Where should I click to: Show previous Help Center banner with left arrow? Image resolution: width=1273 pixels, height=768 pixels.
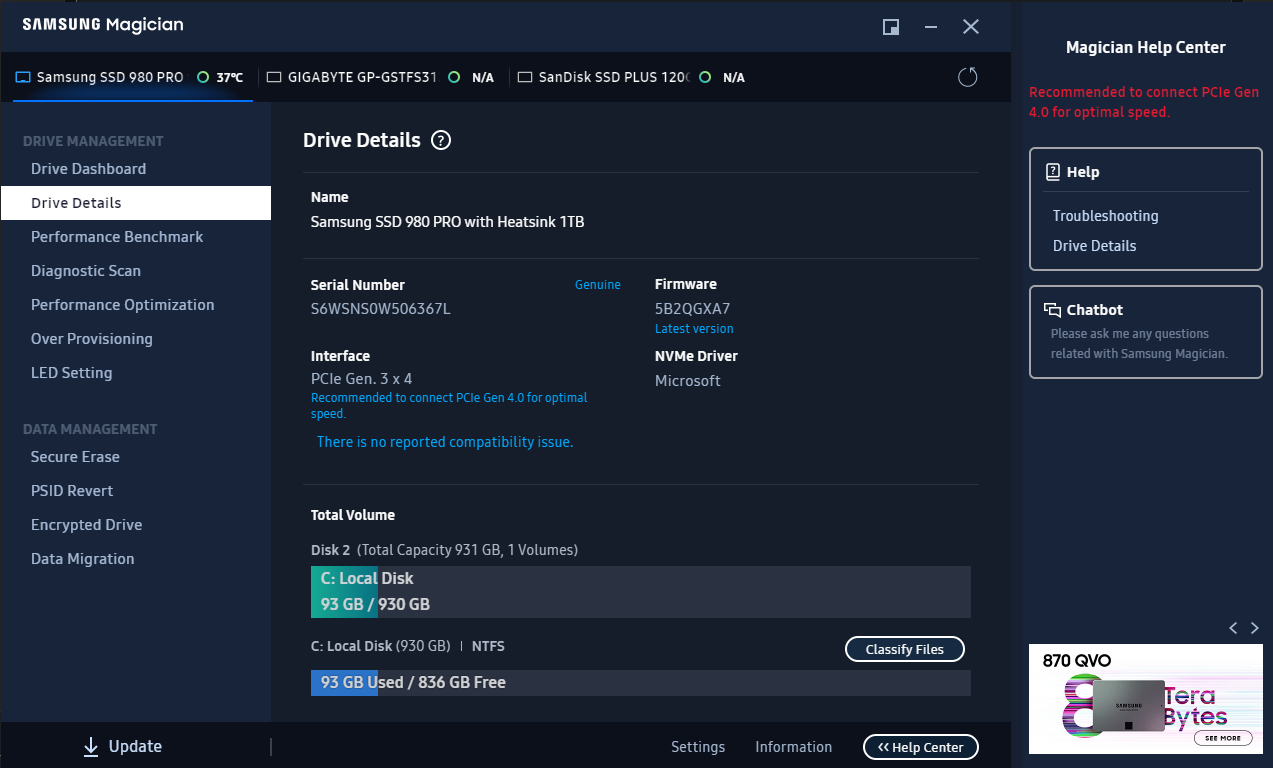pos(1233,628)
